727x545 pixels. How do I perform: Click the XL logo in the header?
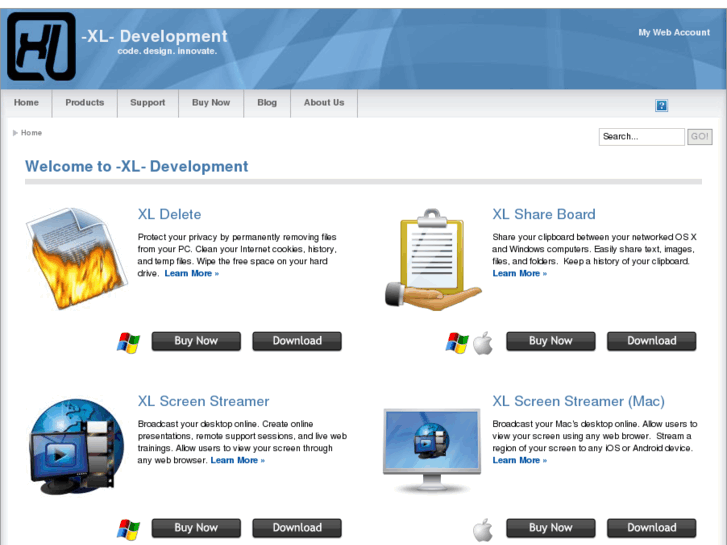click(41, 46)
